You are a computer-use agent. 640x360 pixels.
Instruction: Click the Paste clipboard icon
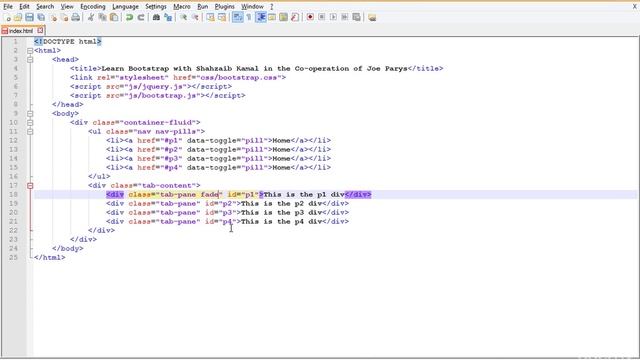tap(114, 18)
